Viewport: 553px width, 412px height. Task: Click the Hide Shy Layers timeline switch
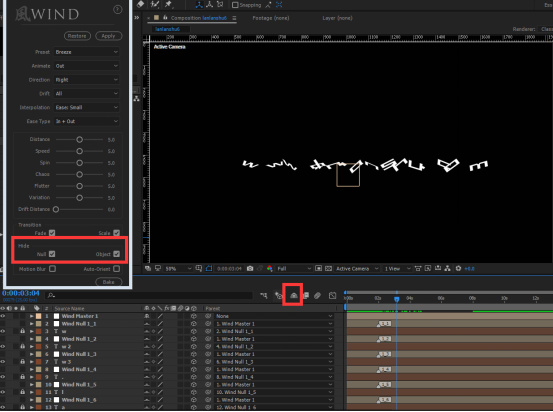293,296
